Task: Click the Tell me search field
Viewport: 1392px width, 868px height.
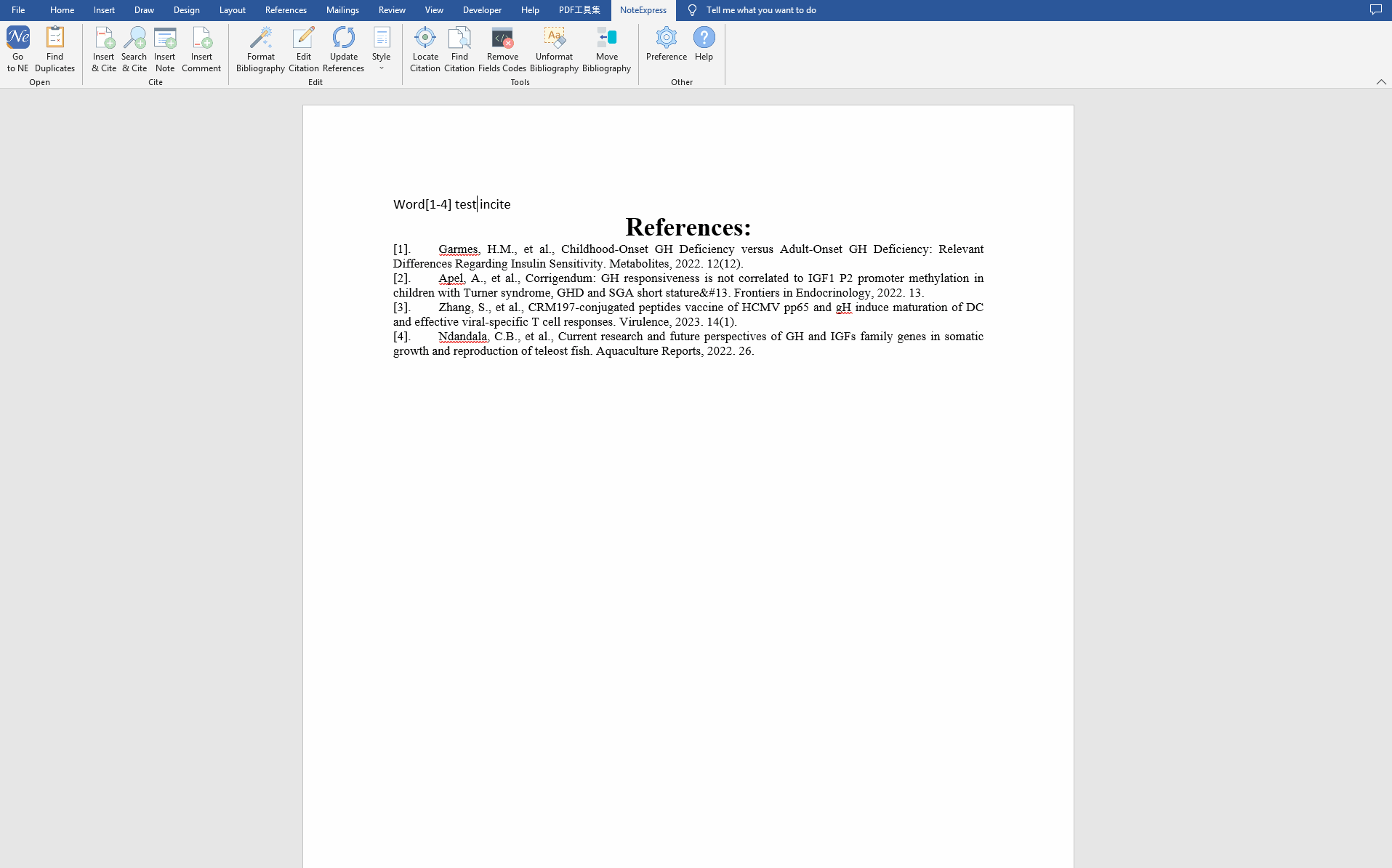Action: tap(761, 10)
